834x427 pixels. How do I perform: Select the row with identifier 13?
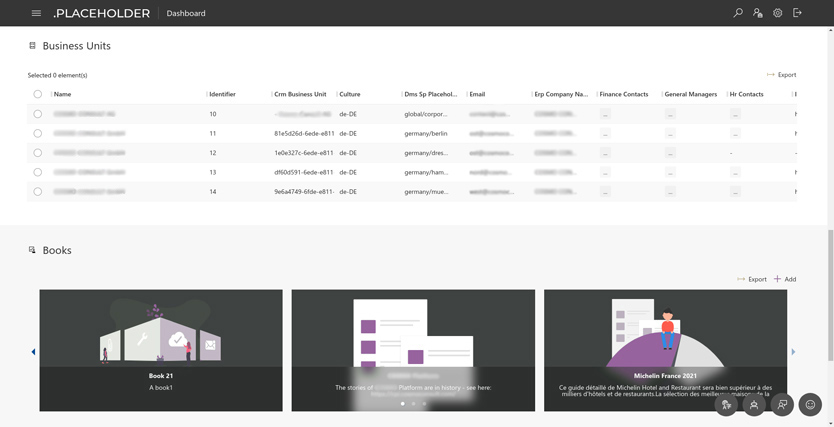click(38, 172)
